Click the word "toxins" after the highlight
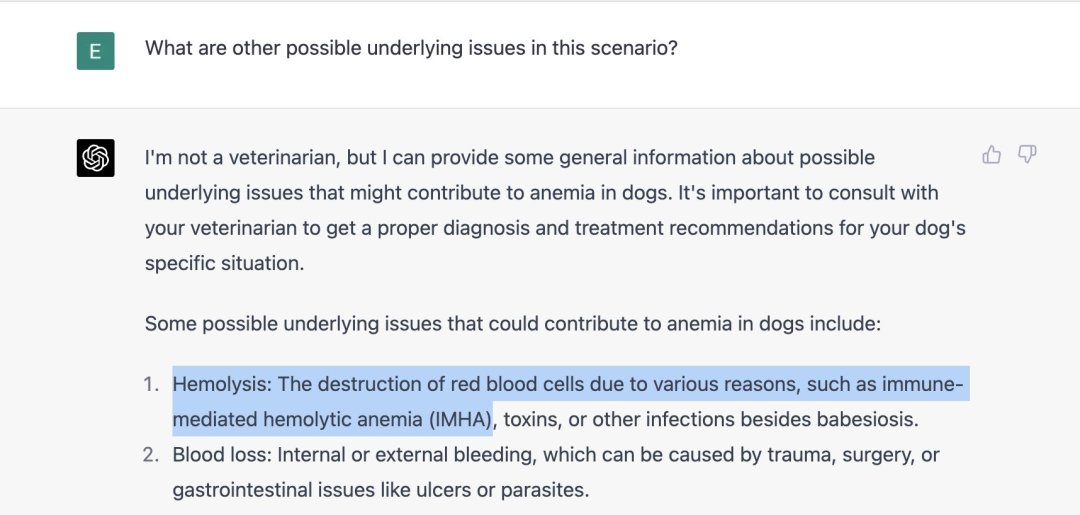 click(x=532, y=419)
